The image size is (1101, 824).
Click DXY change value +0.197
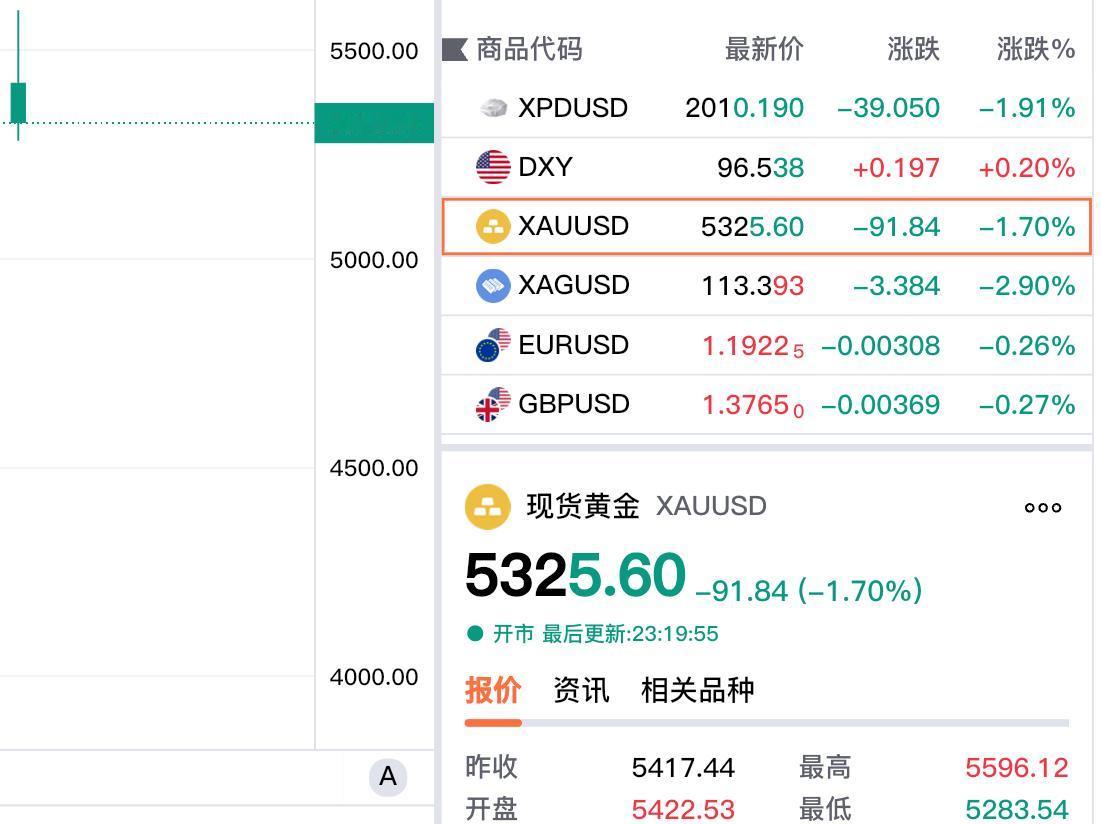point(896,168)
